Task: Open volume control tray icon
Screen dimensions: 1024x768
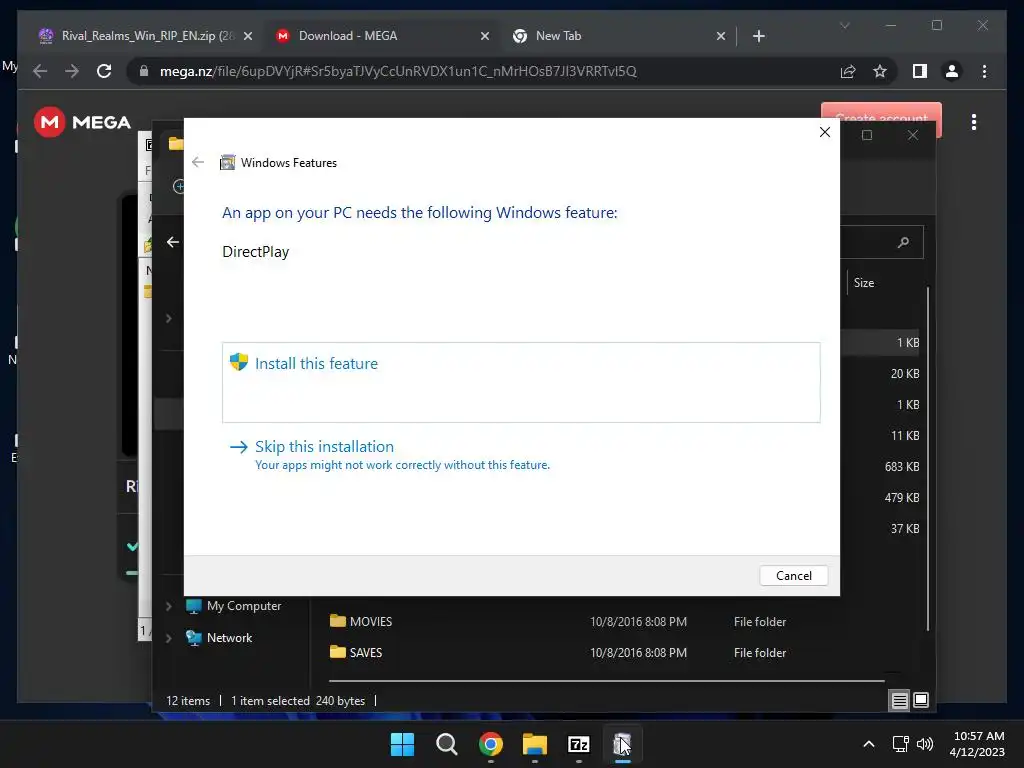Action: tap(925, 744)
